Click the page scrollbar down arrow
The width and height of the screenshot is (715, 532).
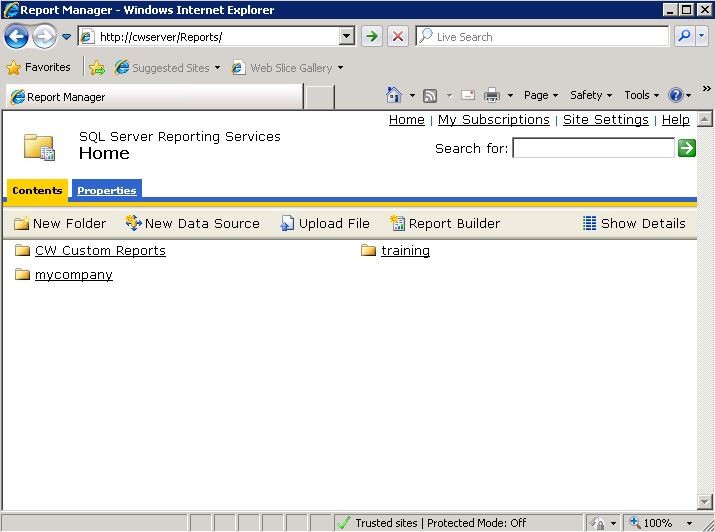pos(705,501)
